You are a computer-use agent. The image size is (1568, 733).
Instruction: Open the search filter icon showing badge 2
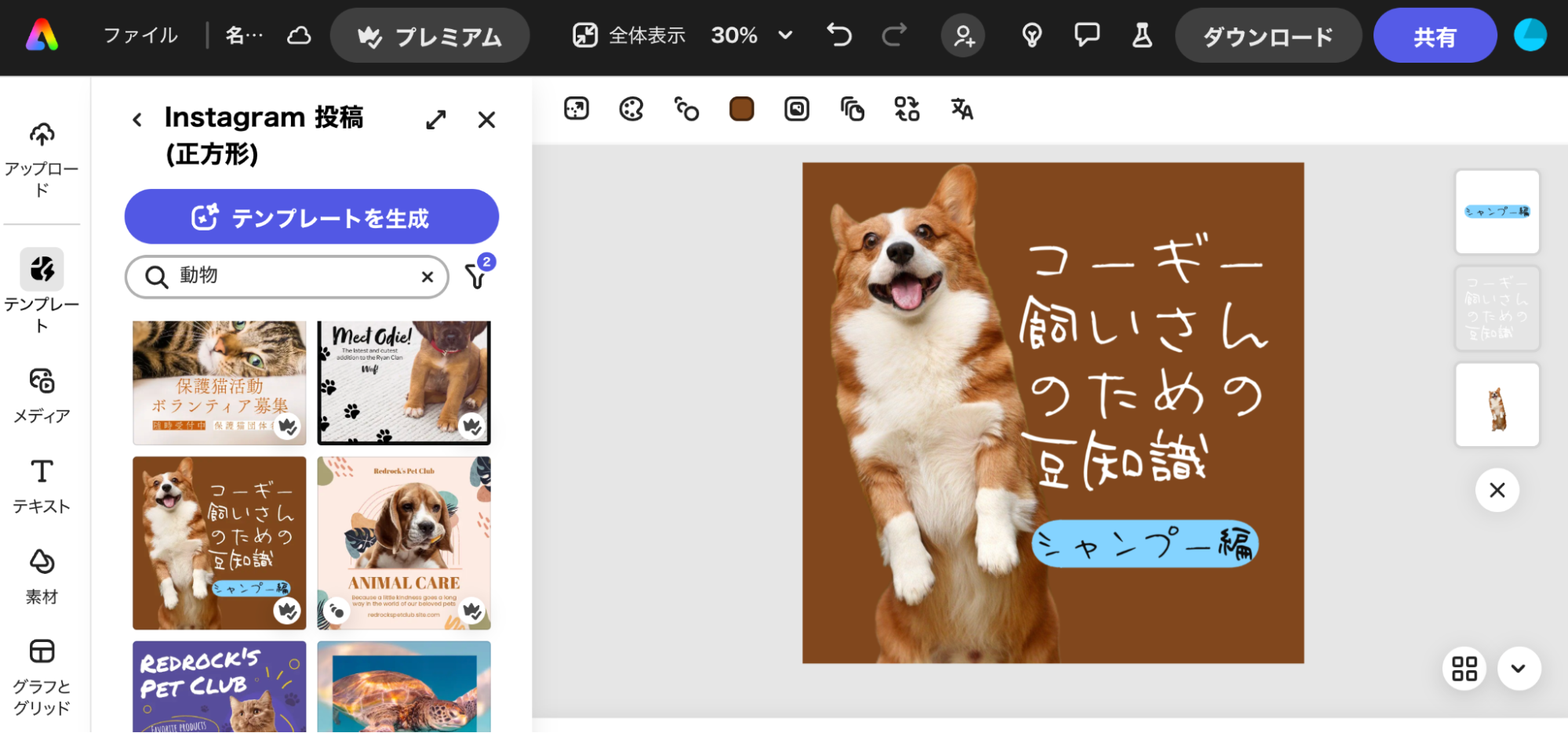click(477, 276)
